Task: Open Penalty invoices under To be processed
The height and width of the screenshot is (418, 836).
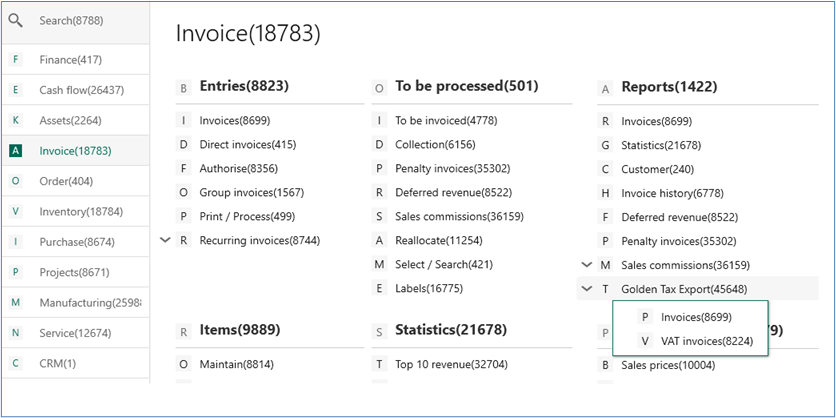Action: click(x=453, y=168)
